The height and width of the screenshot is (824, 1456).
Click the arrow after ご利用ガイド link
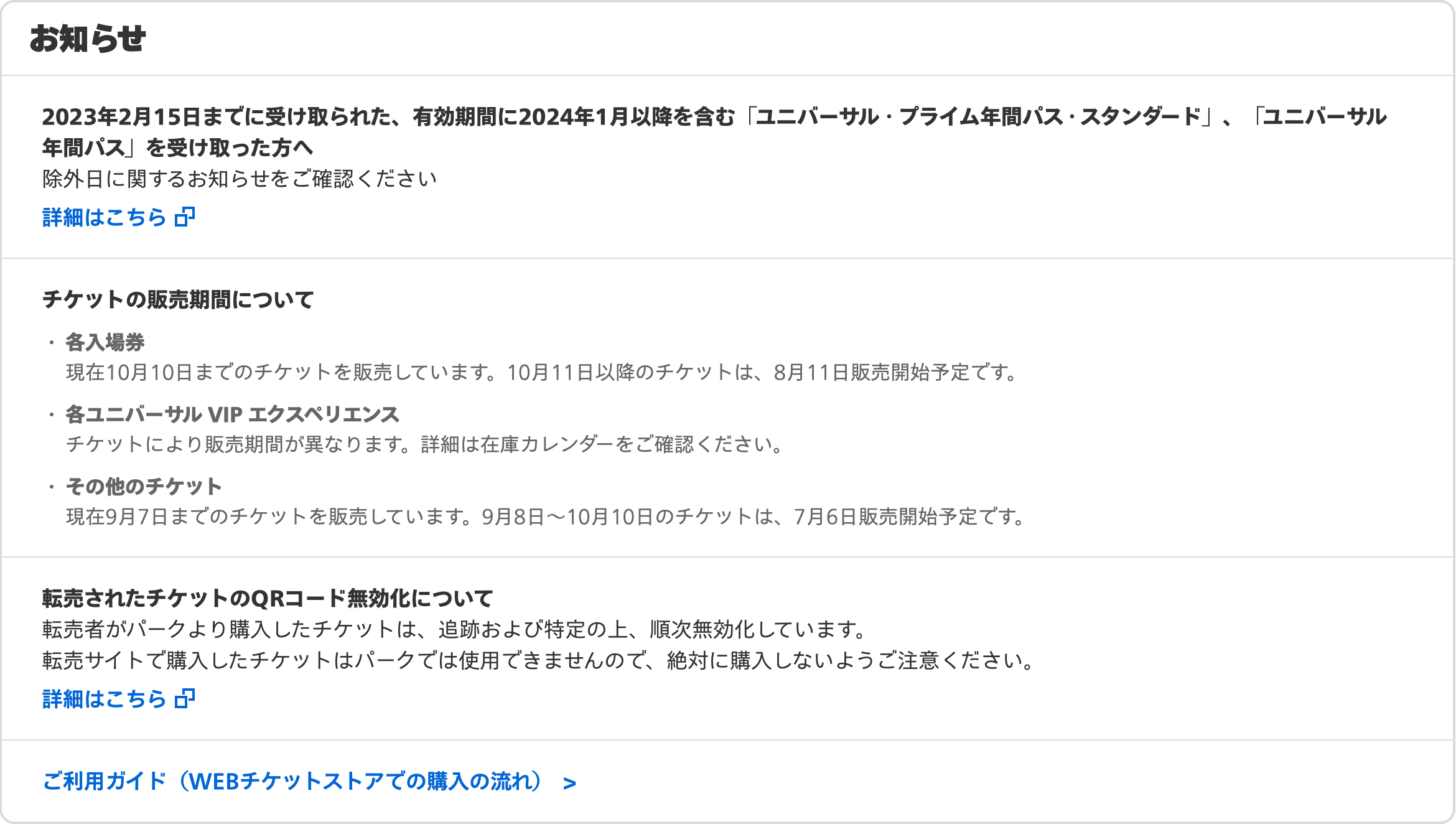point(569,783)
